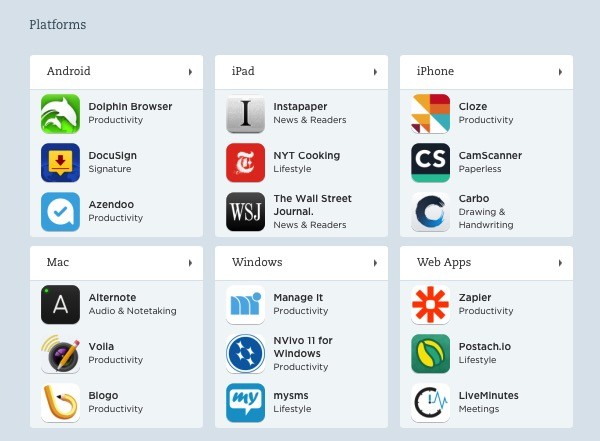
Task: Follow the NYT Cooking title link
Action: 307,155
